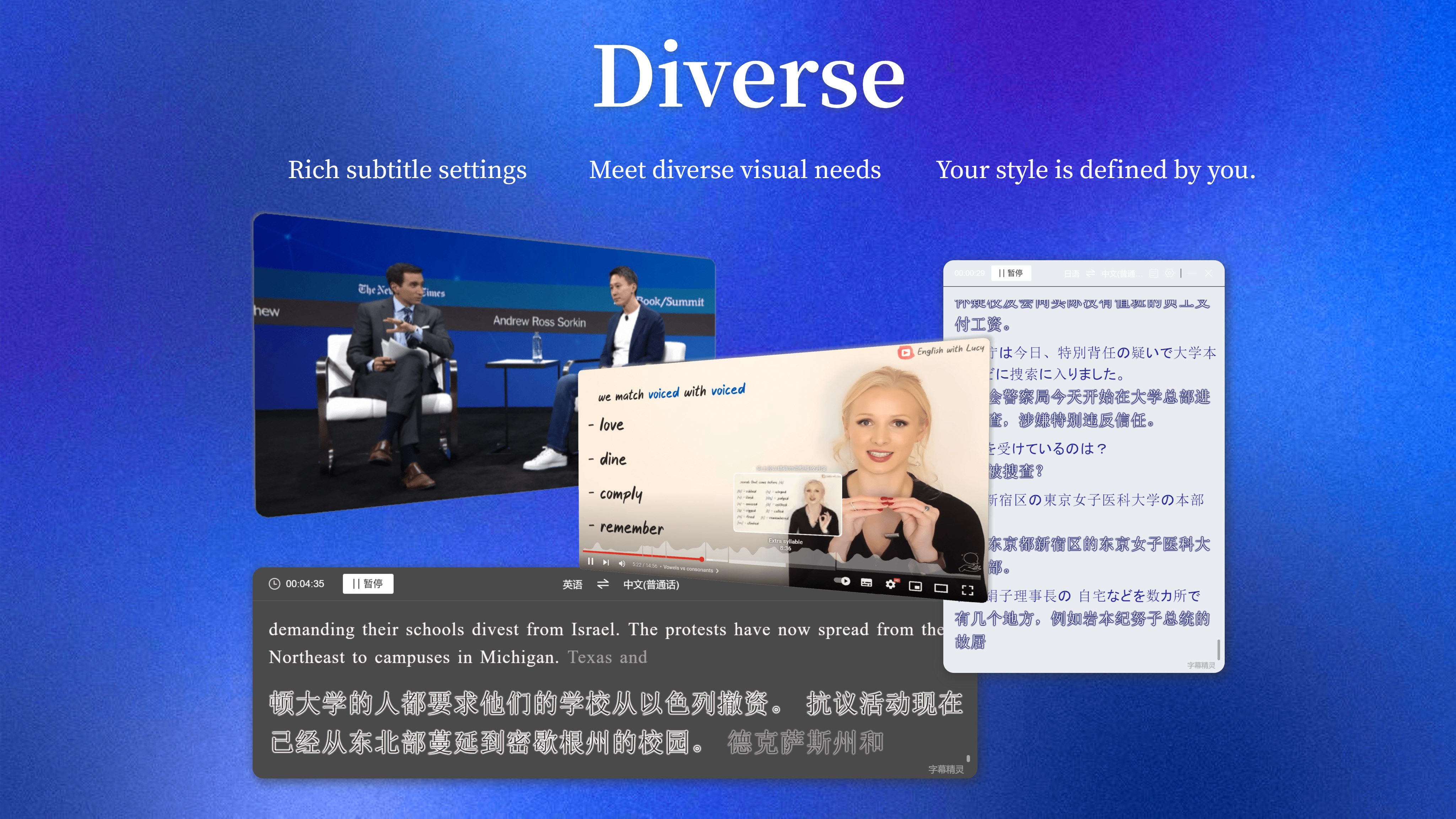Screen dimensions: 1456x819
Task: Click red video progress bar handle
Action: coord(701,559)
